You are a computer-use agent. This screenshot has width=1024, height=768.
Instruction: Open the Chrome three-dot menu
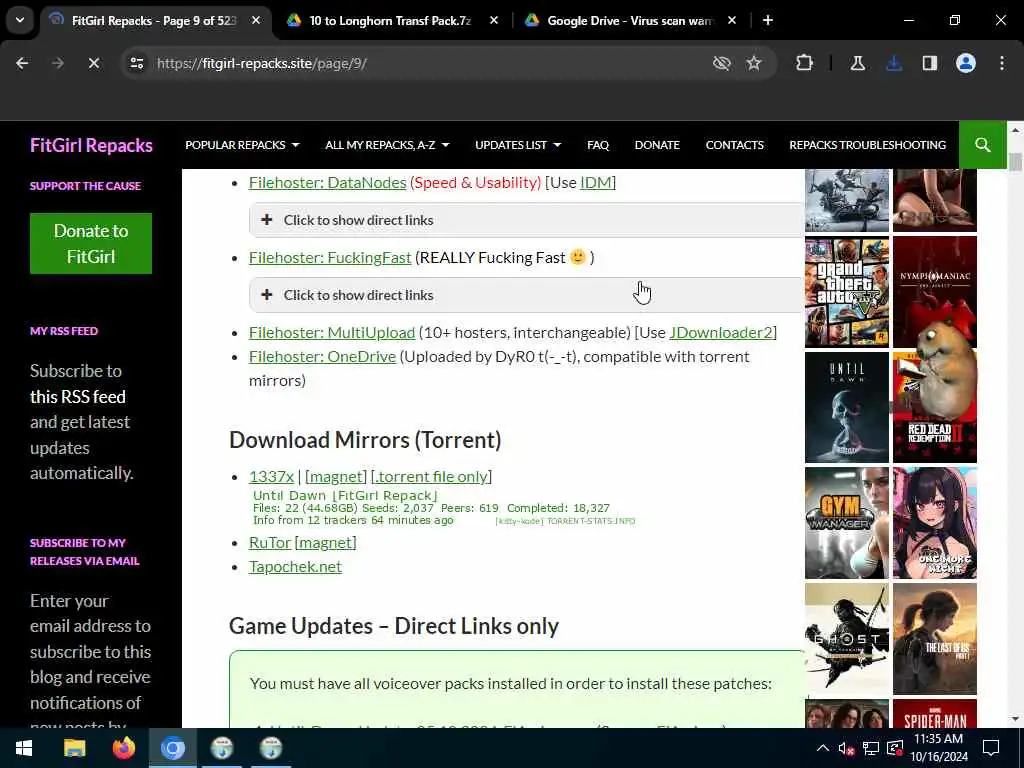coord(1002,63)
